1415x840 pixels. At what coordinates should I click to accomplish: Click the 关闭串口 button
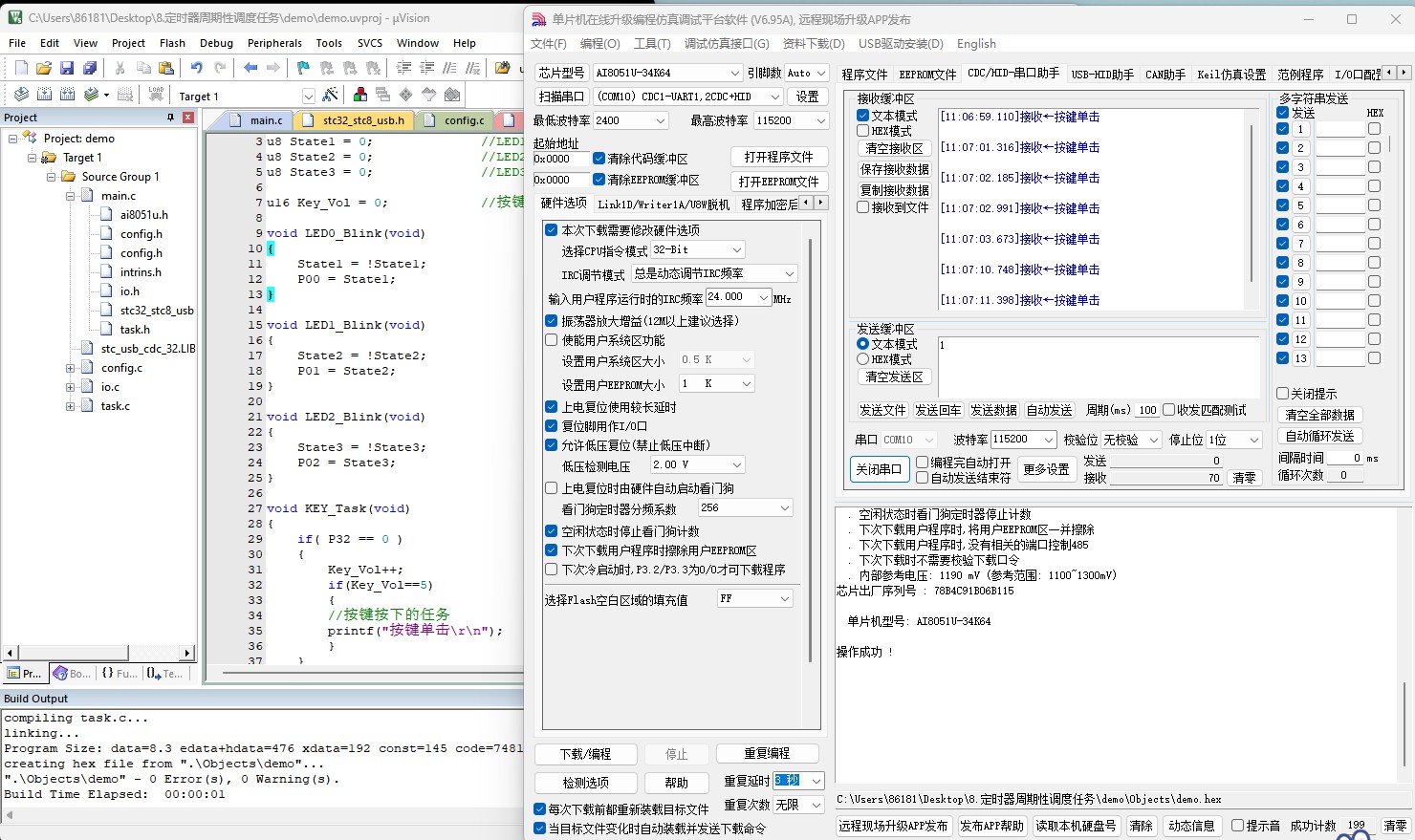[x=879, y=469]
